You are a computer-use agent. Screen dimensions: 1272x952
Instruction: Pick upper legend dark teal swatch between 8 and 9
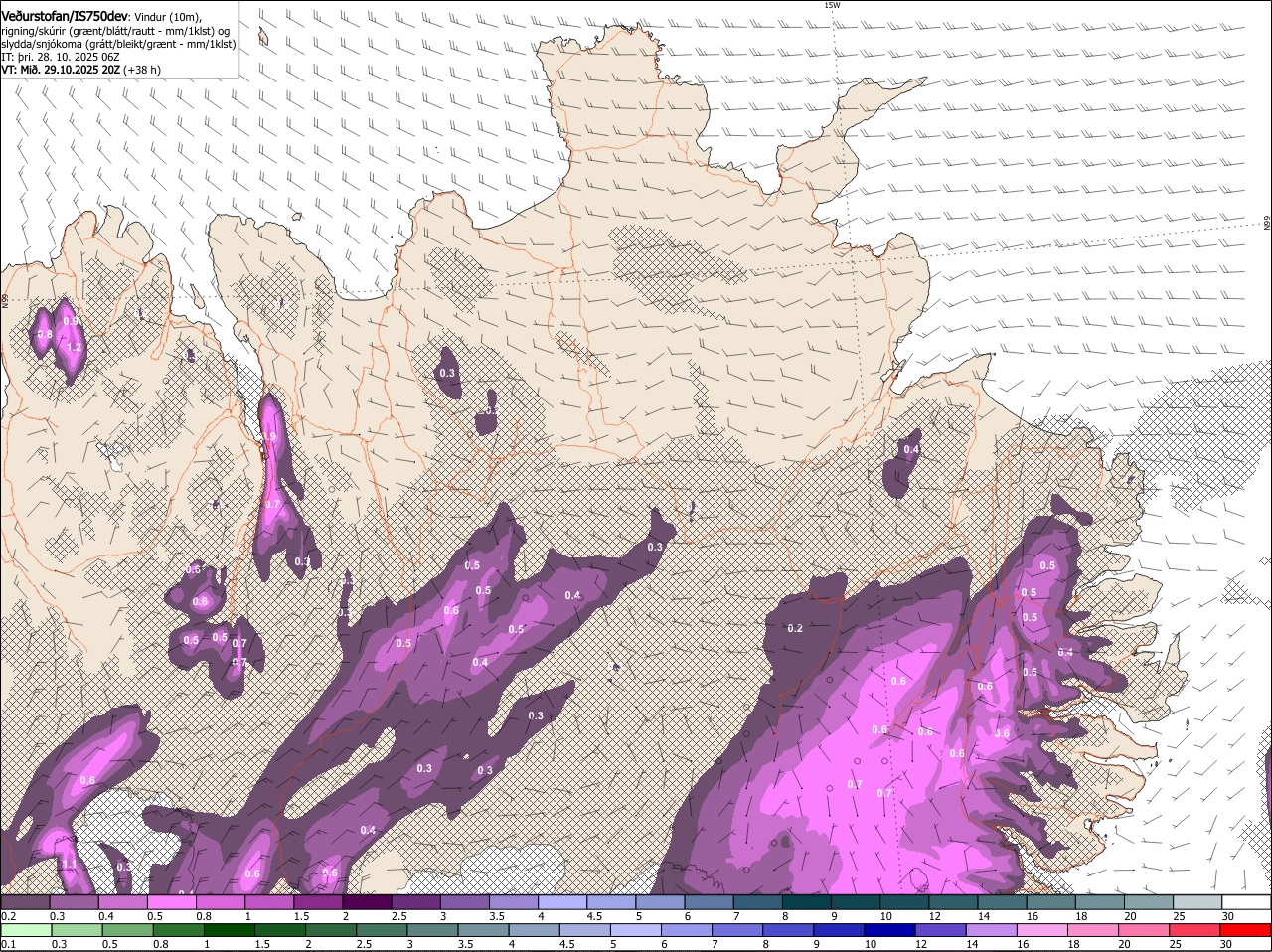(807, 901)
